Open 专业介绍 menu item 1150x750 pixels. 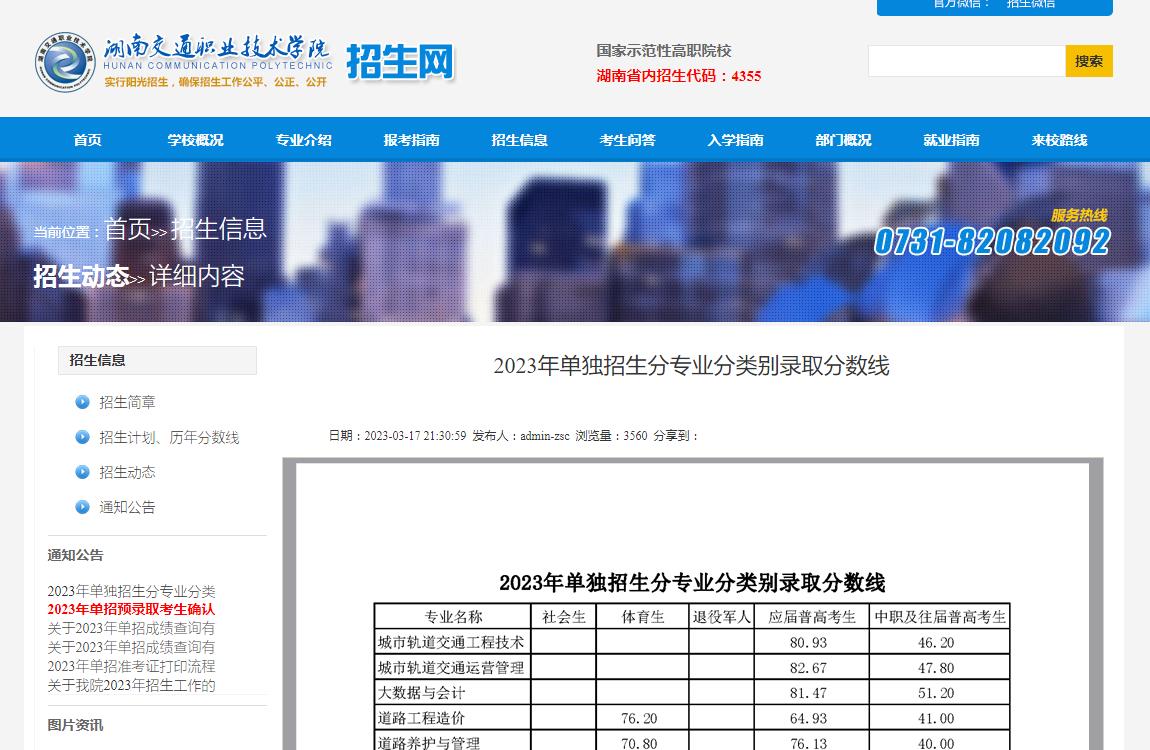click(304, 140)
